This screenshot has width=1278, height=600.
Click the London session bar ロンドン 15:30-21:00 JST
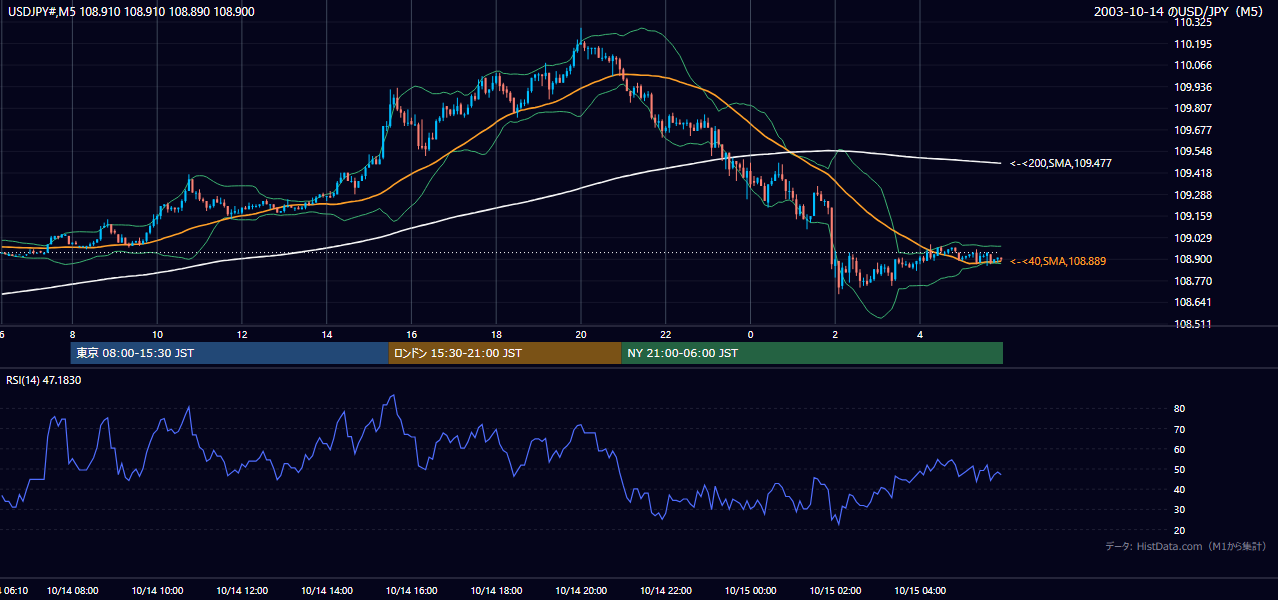505,353
